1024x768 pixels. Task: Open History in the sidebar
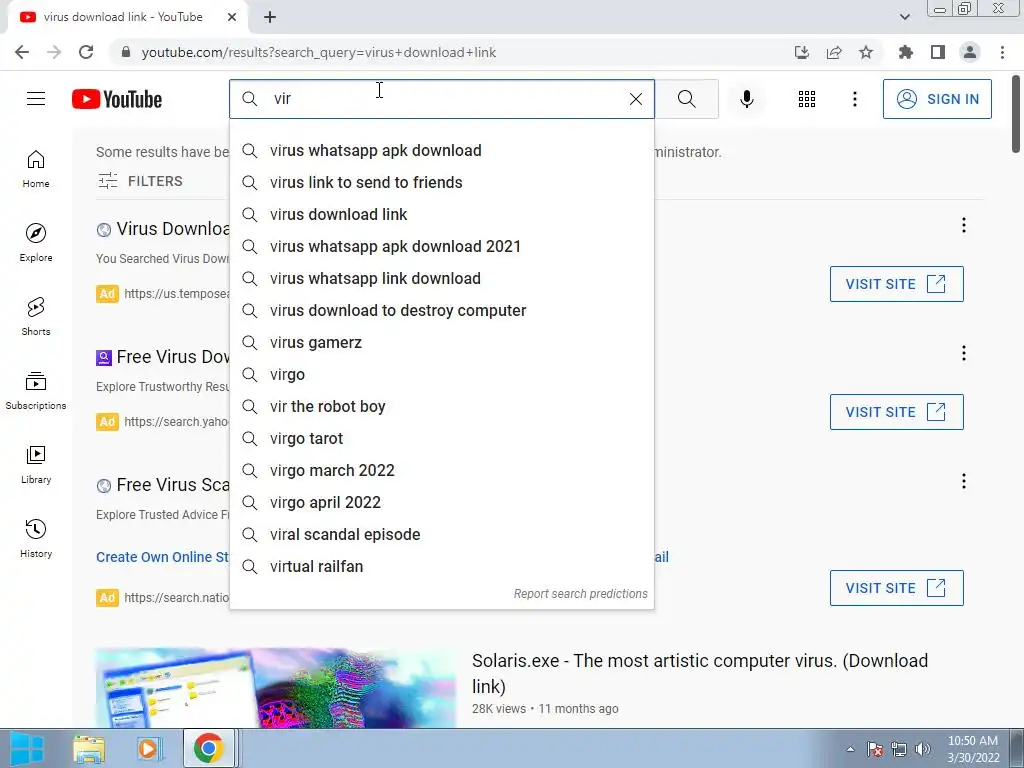(x=36, y=539)
